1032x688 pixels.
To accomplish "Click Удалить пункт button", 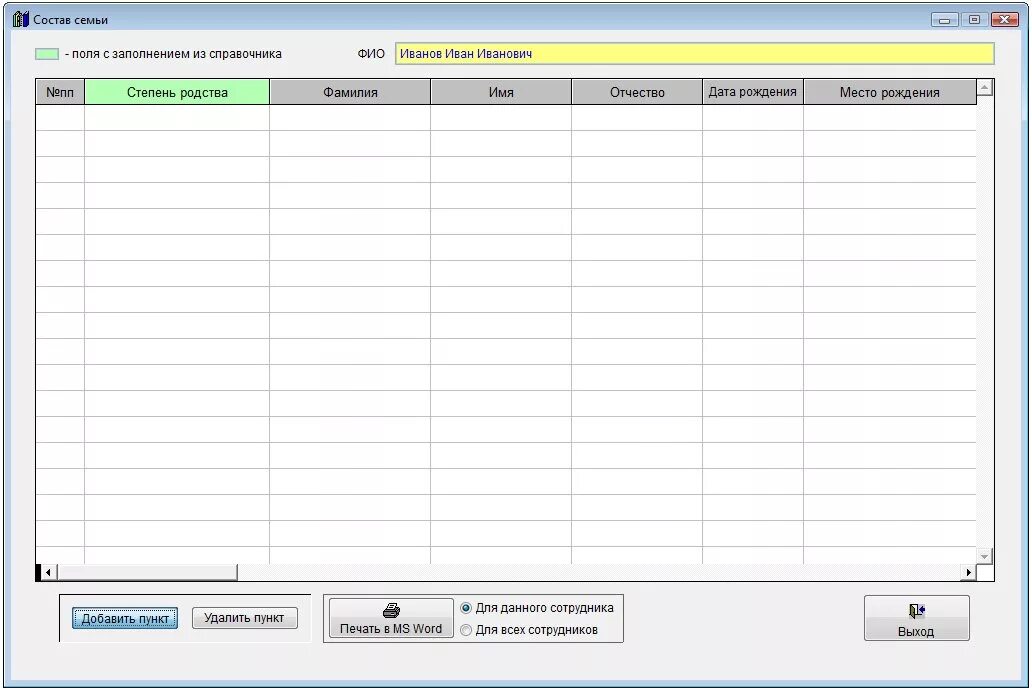I will [x=244, y=618].
